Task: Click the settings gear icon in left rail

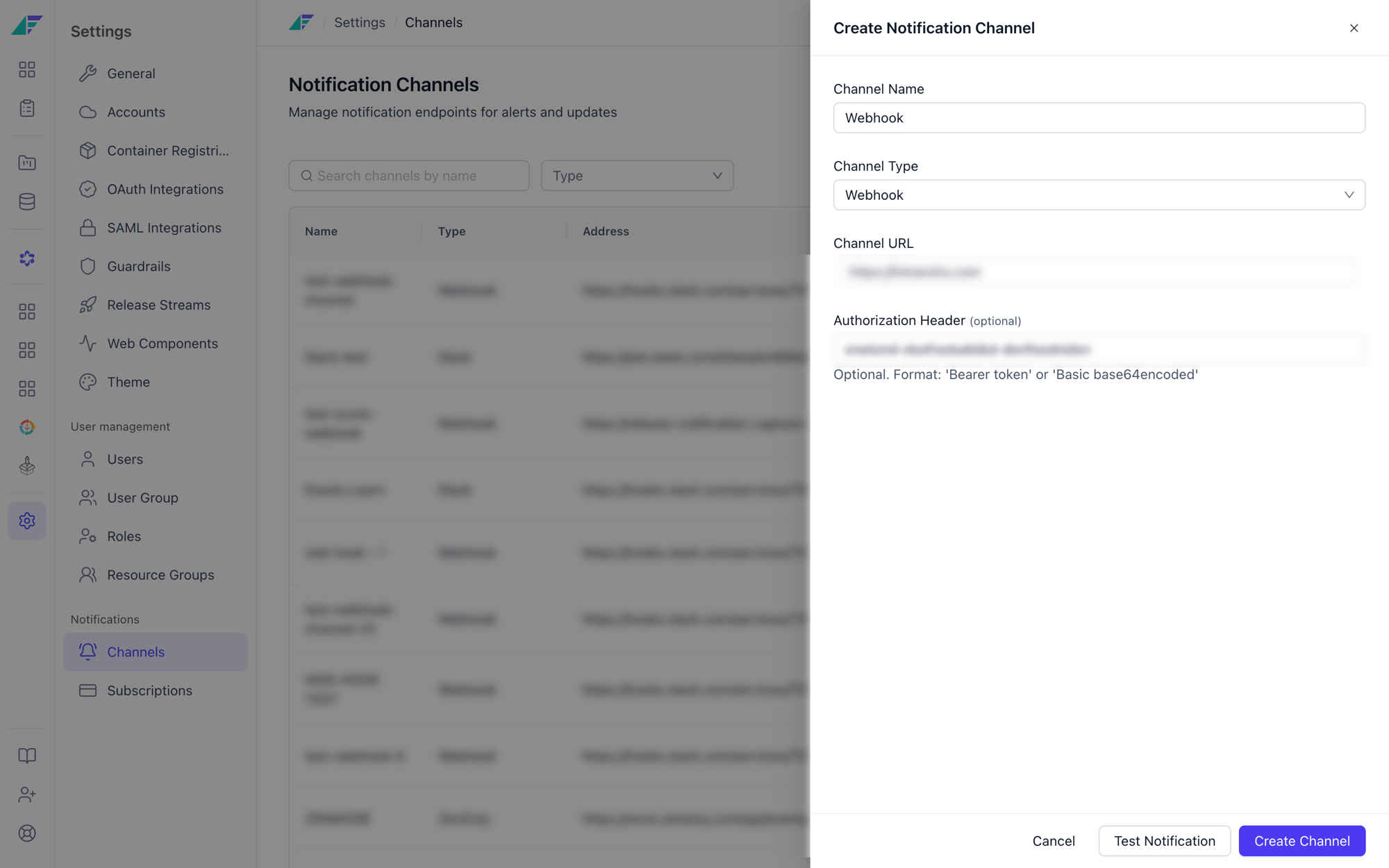Action: 27,521
